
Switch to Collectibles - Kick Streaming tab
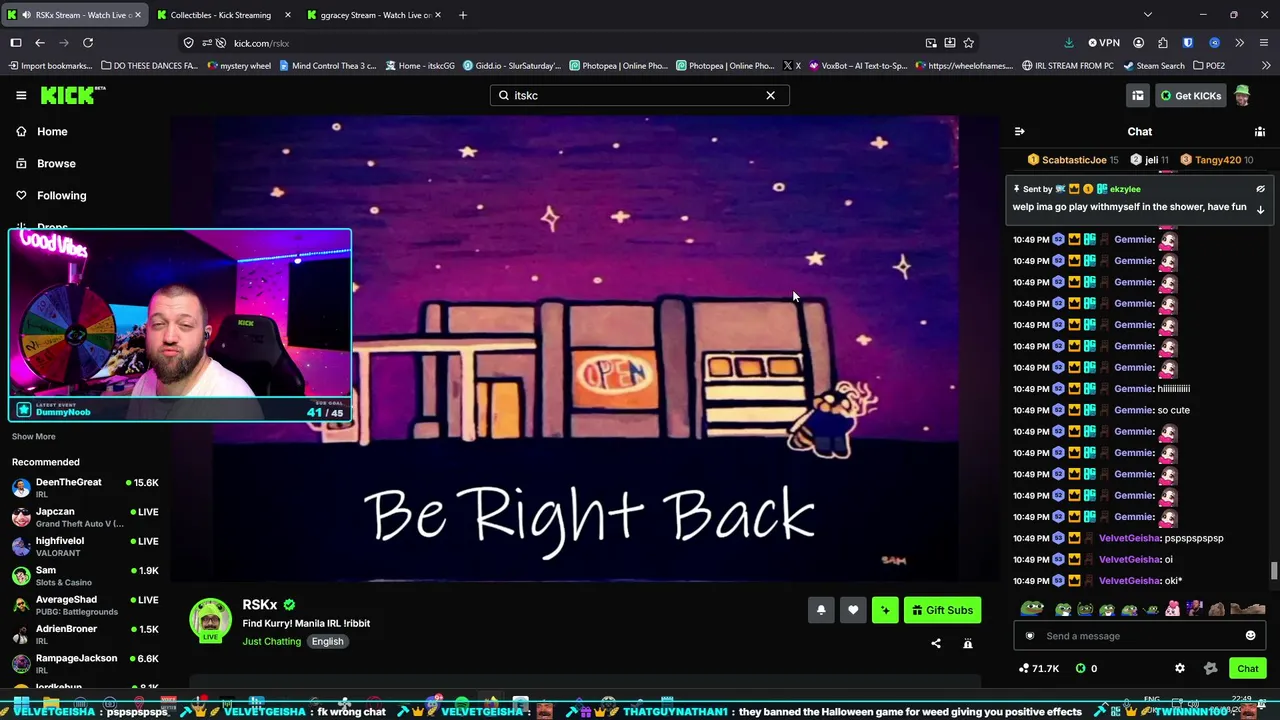(220, 15)
